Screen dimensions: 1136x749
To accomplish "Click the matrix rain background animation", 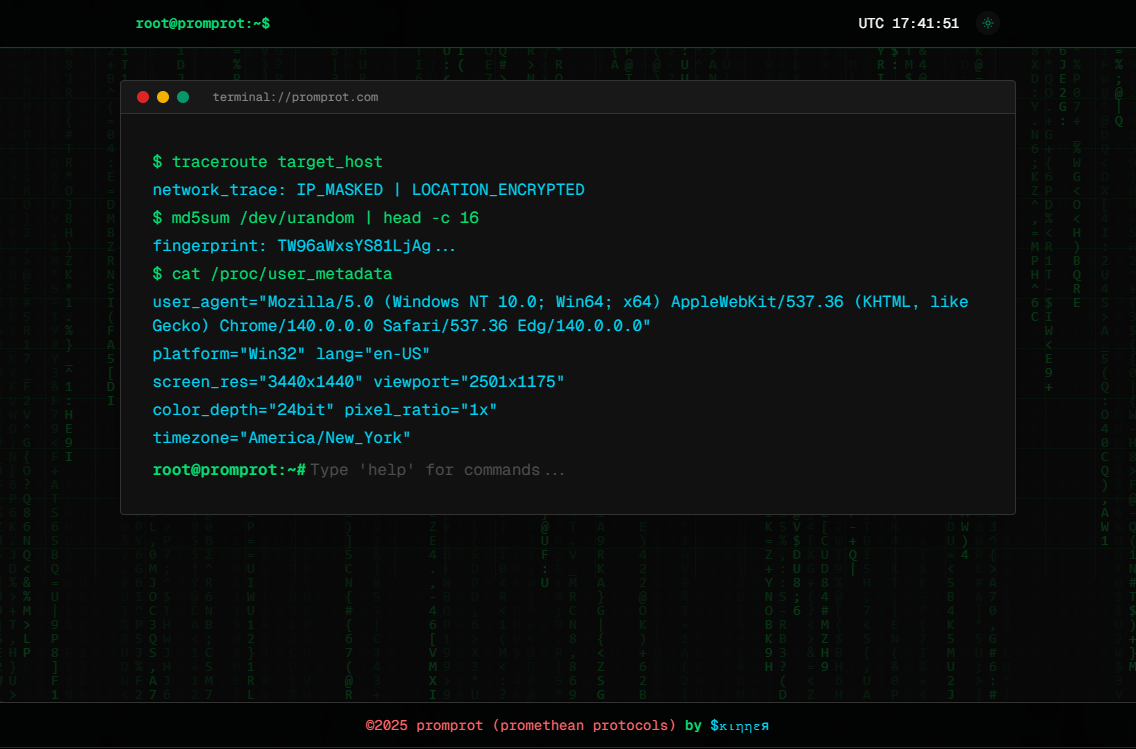I will click(x=60, y=600).
